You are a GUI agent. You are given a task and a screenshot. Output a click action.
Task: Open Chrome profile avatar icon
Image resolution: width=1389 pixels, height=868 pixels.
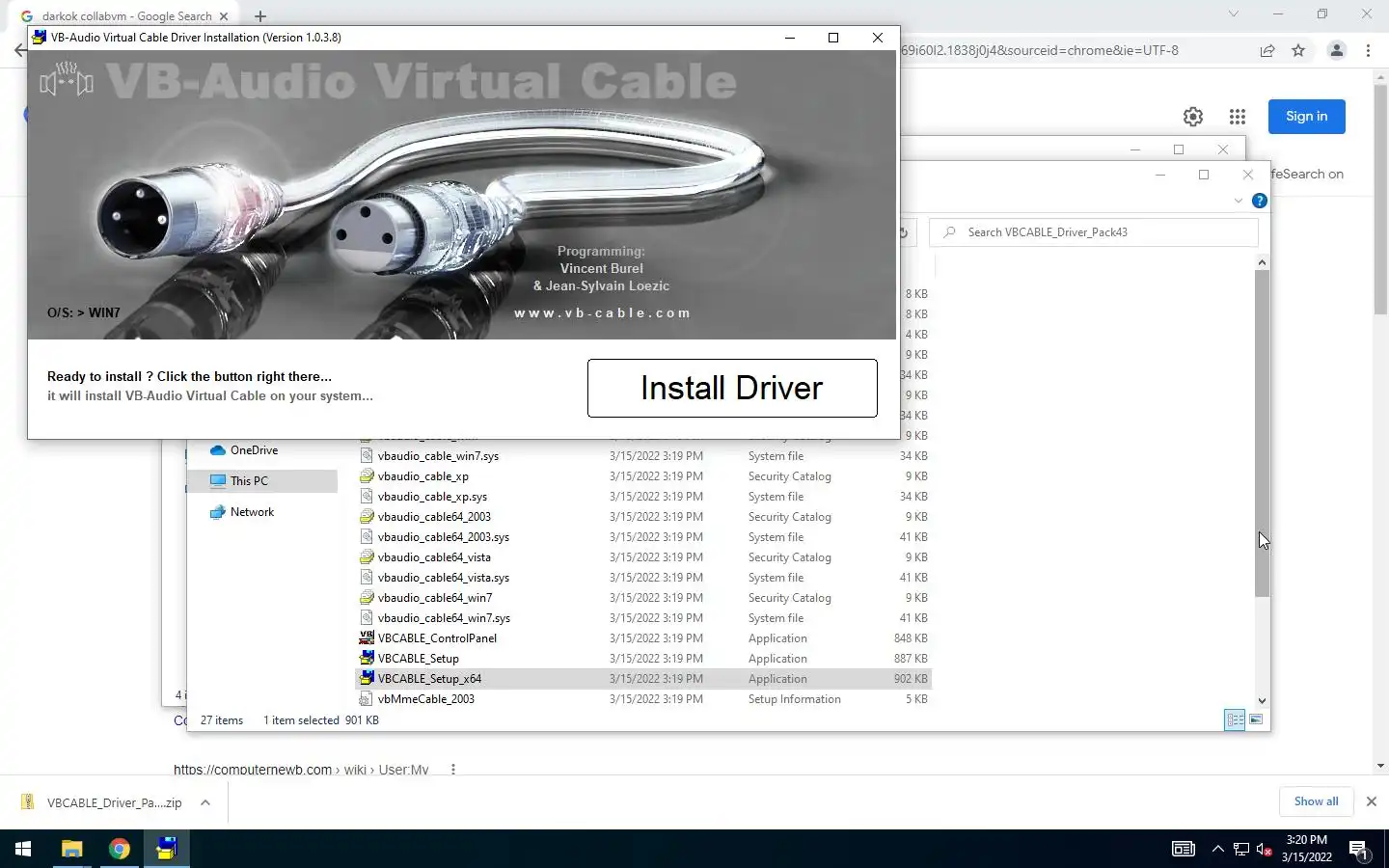(x=1336, y=50)
